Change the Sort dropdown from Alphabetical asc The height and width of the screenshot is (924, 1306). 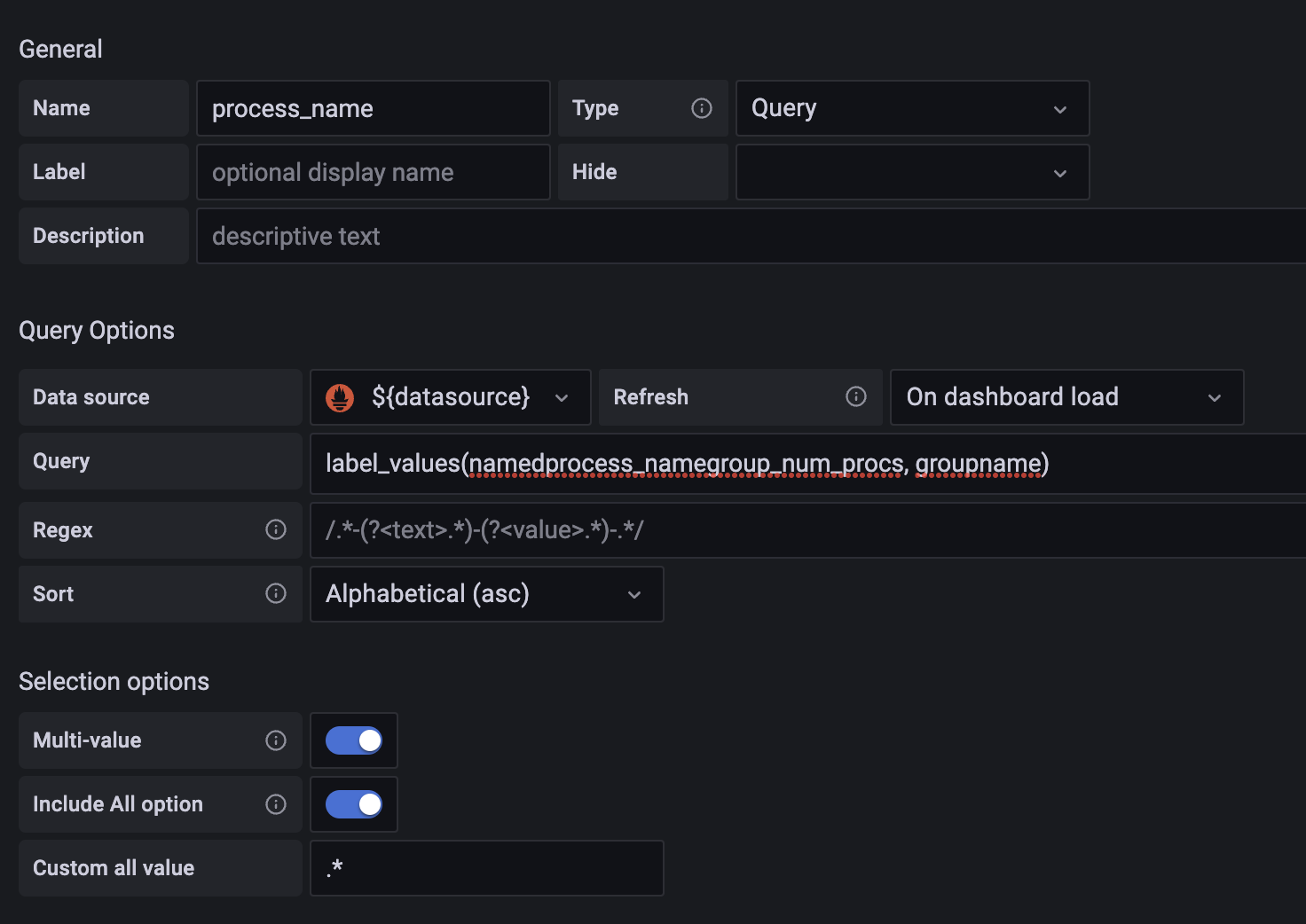[486, 594]
